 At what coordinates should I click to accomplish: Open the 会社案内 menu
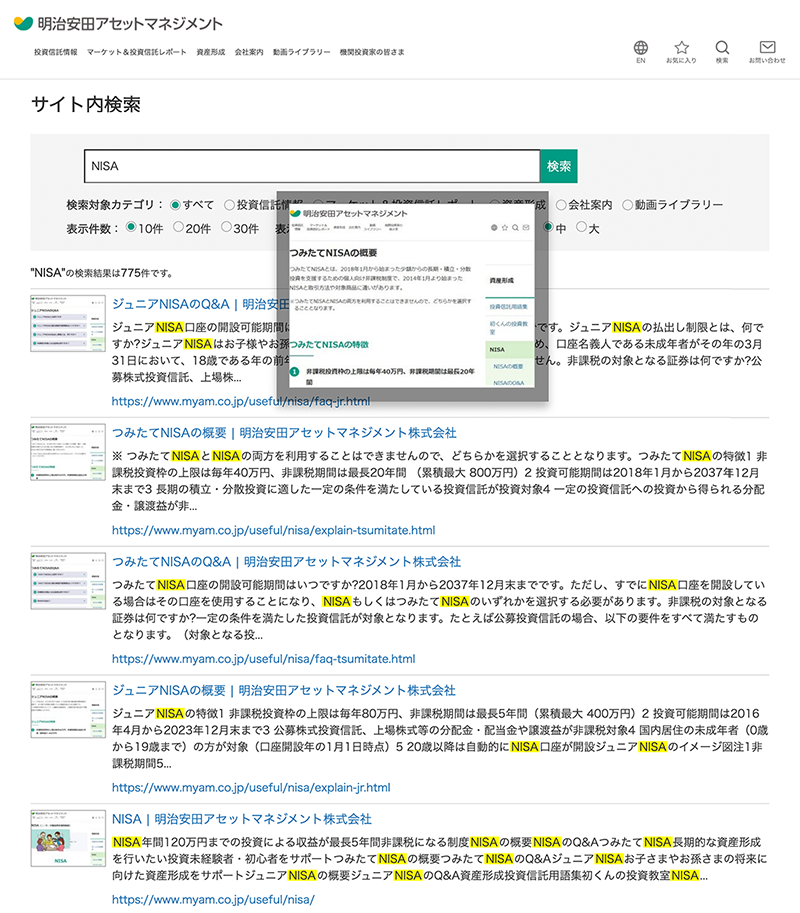point(249,52)
